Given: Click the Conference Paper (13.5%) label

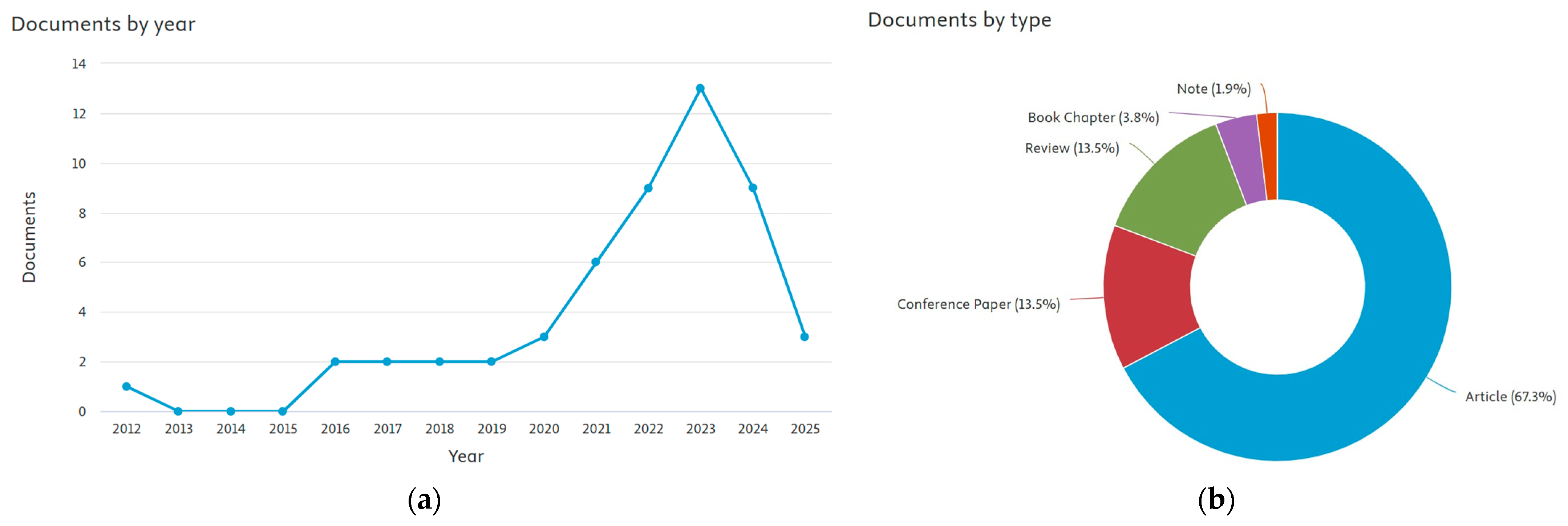Looking at the screenshot, I should 978,304.
